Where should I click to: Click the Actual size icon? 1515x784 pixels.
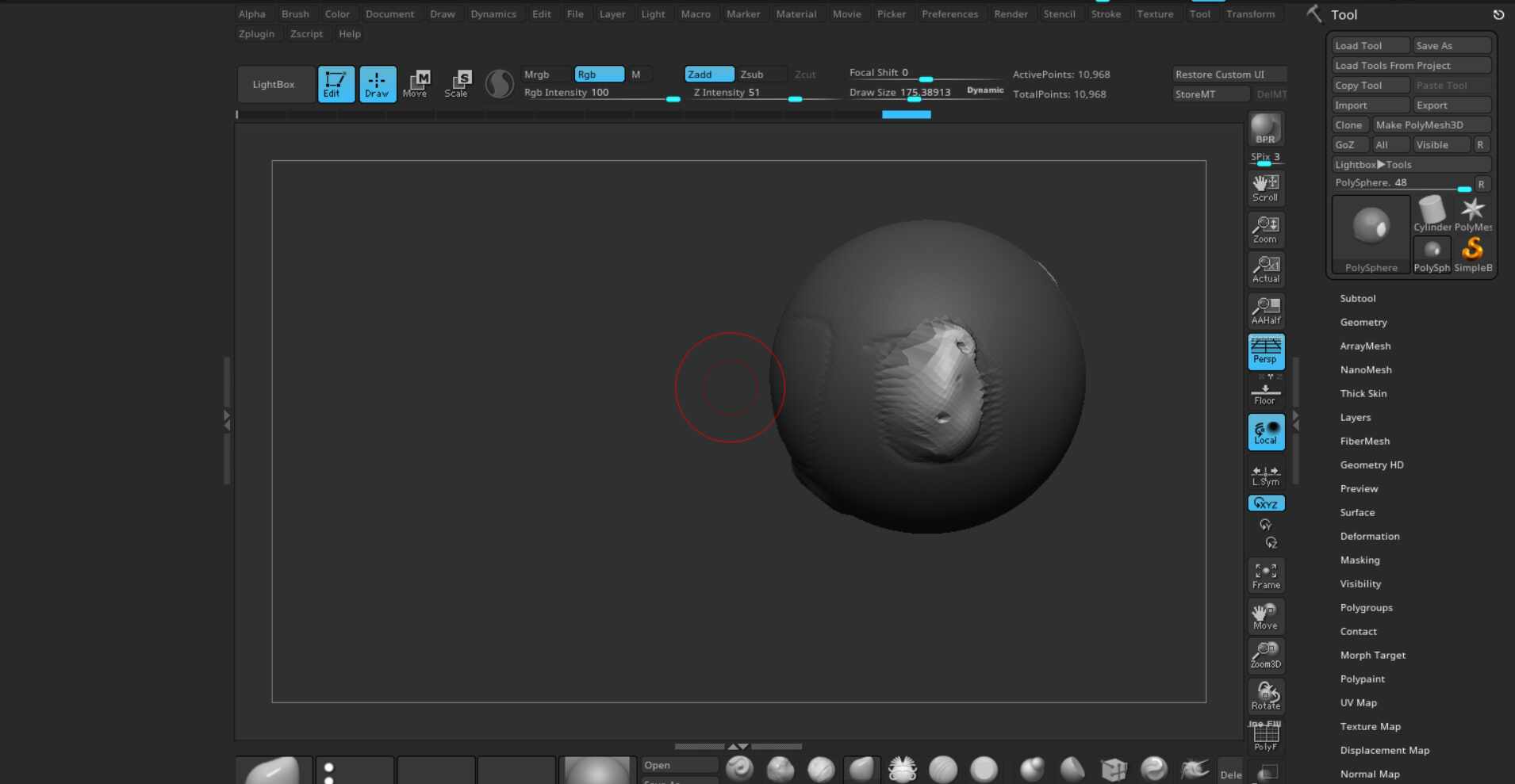click(x=1265, y=270)
